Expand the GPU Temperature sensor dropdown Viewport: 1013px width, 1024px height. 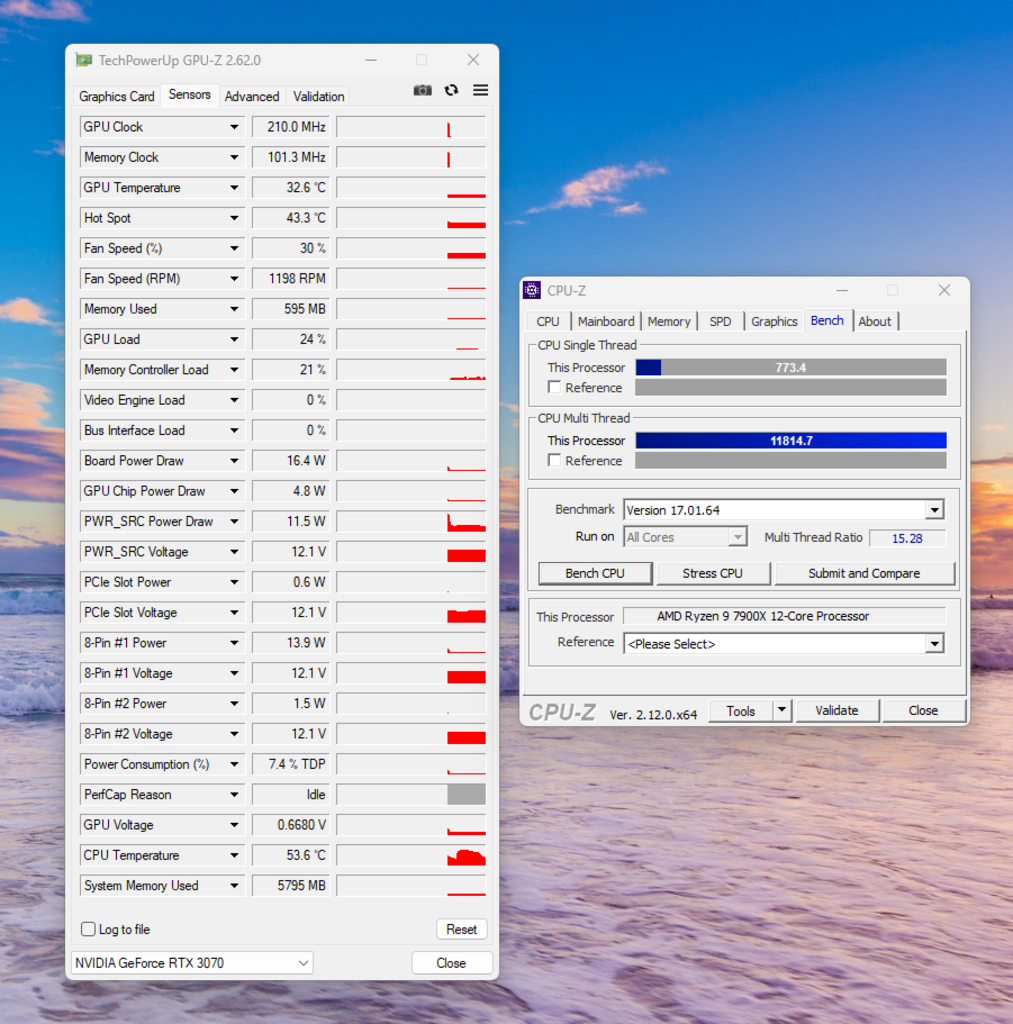(234, 187)
